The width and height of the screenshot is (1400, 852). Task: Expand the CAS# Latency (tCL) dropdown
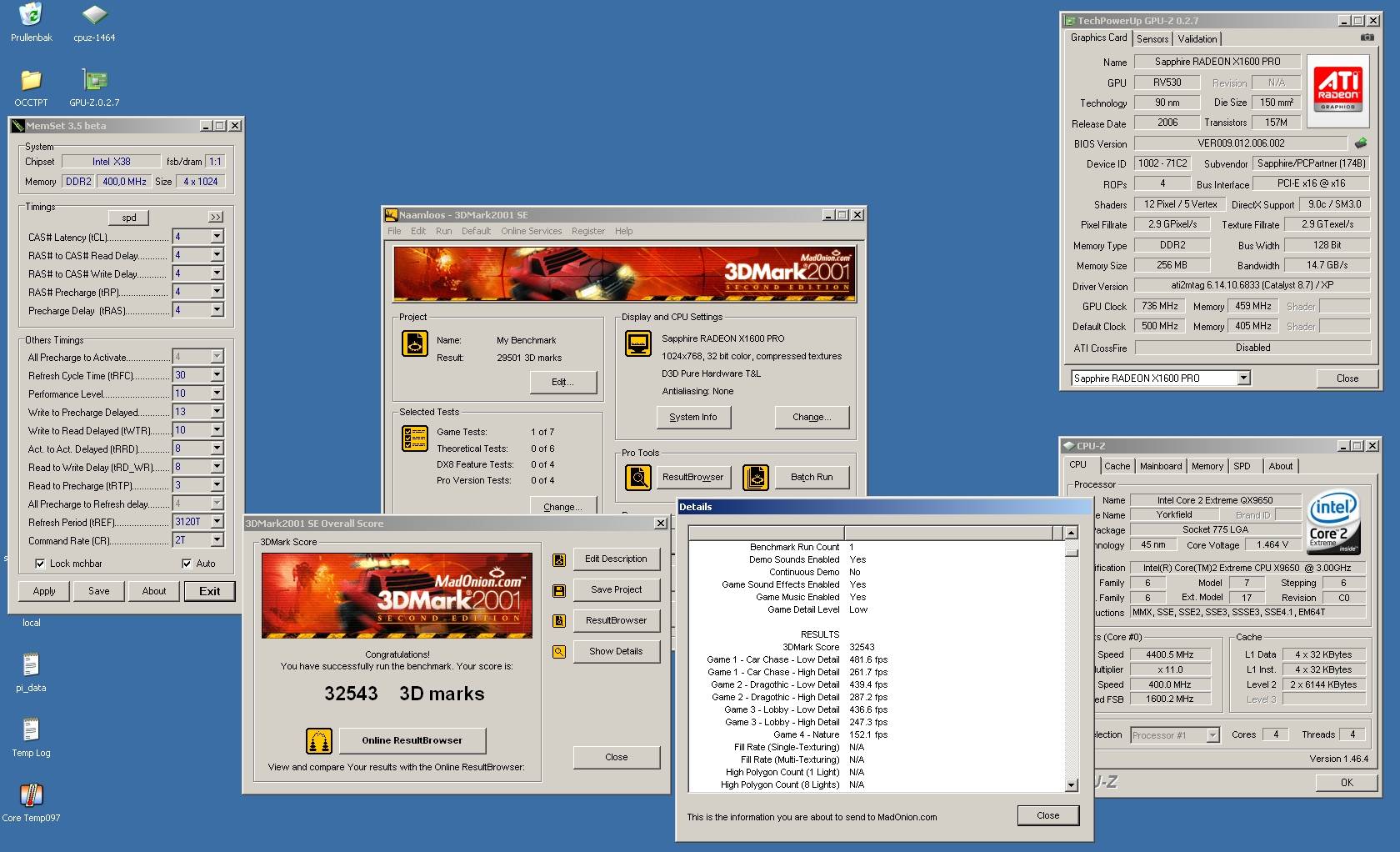click(x=217, y=237)
